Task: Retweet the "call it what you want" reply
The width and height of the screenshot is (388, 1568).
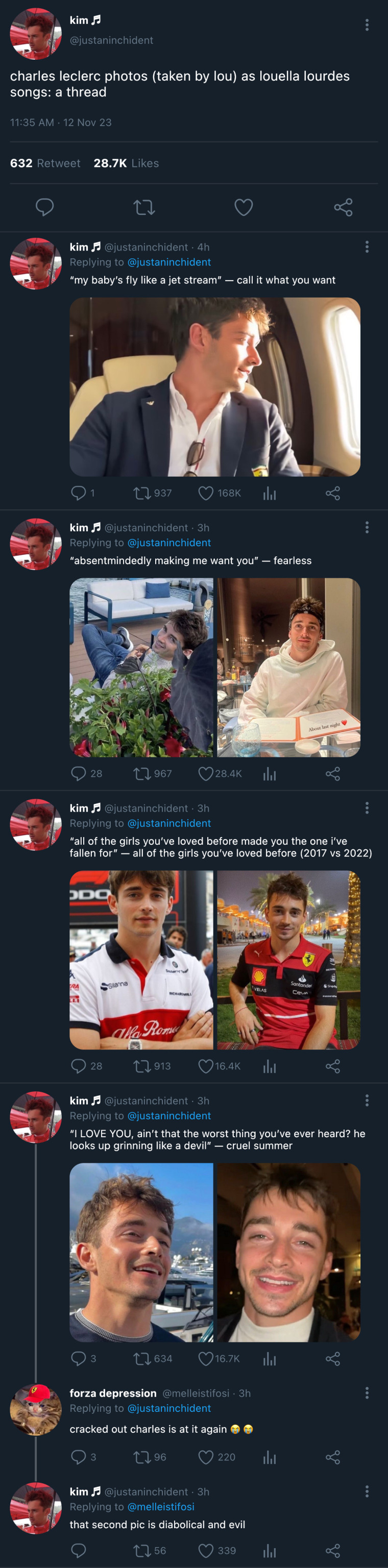Action: tap(142, 493)
